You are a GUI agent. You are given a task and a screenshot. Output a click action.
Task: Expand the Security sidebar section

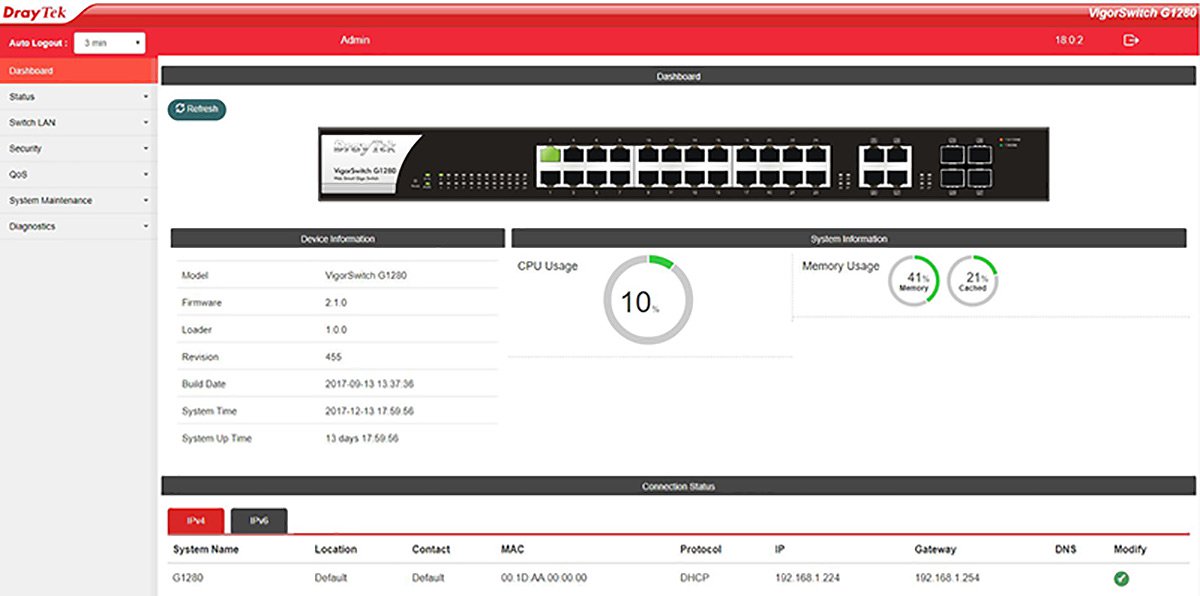click(x=78, y=149)
